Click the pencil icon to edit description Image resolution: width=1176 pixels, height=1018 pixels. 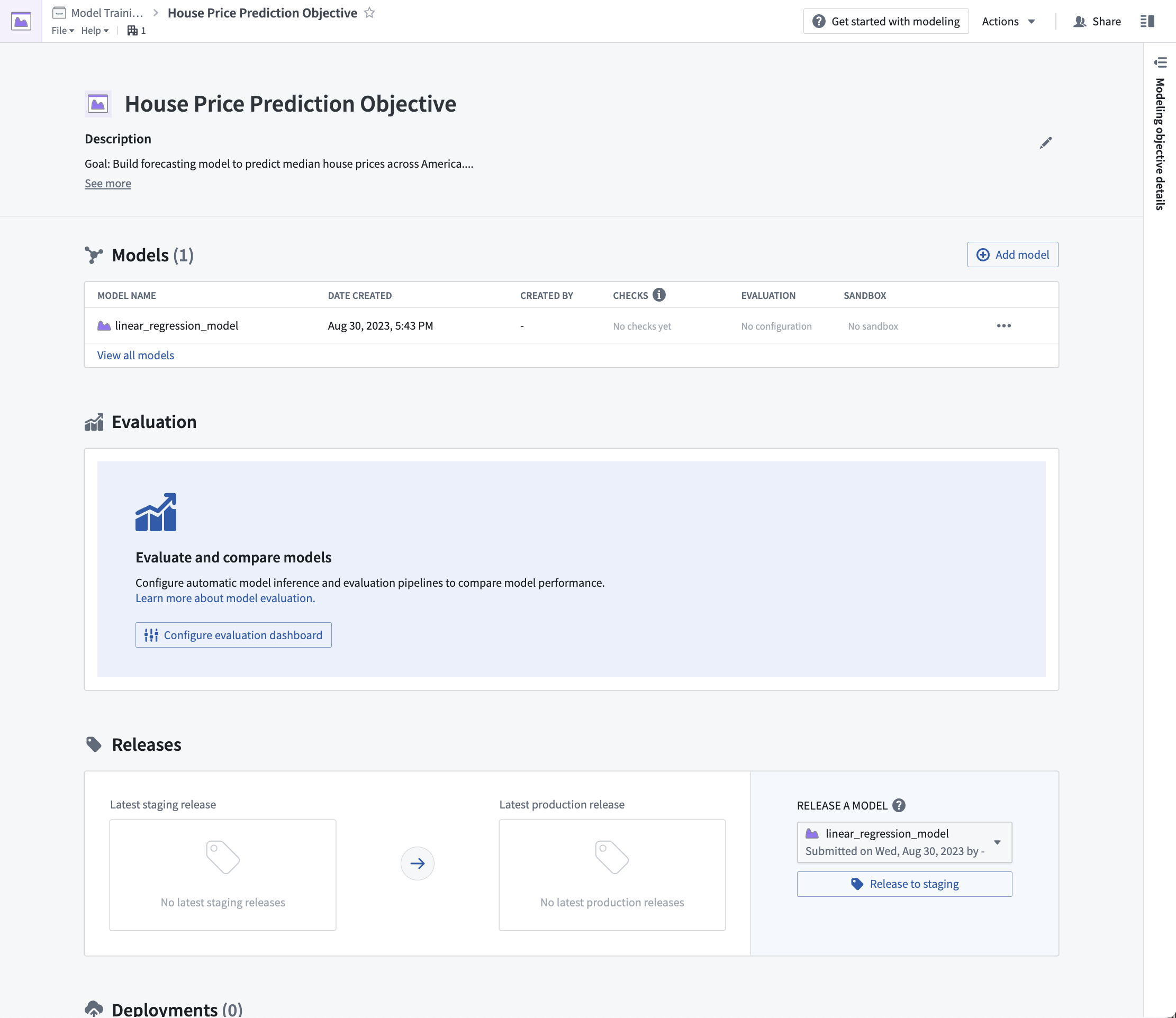pyautogui.click(x=1045, y=142)
